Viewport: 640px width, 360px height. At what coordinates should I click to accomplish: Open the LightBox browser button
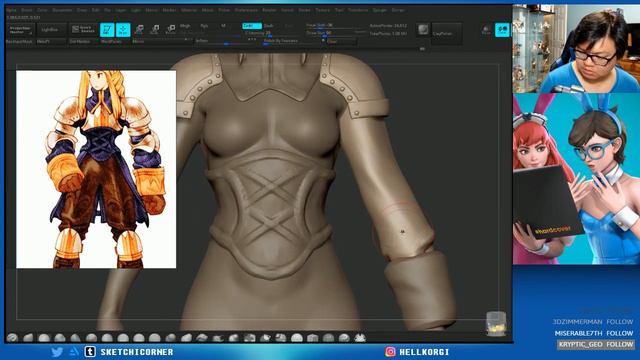[x=50, y=30]
